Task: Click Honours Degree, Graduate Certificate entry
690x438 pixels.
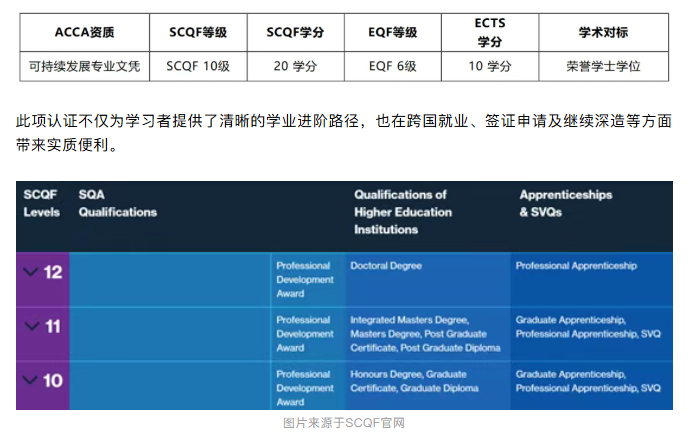Action: [x=408, y=380]
